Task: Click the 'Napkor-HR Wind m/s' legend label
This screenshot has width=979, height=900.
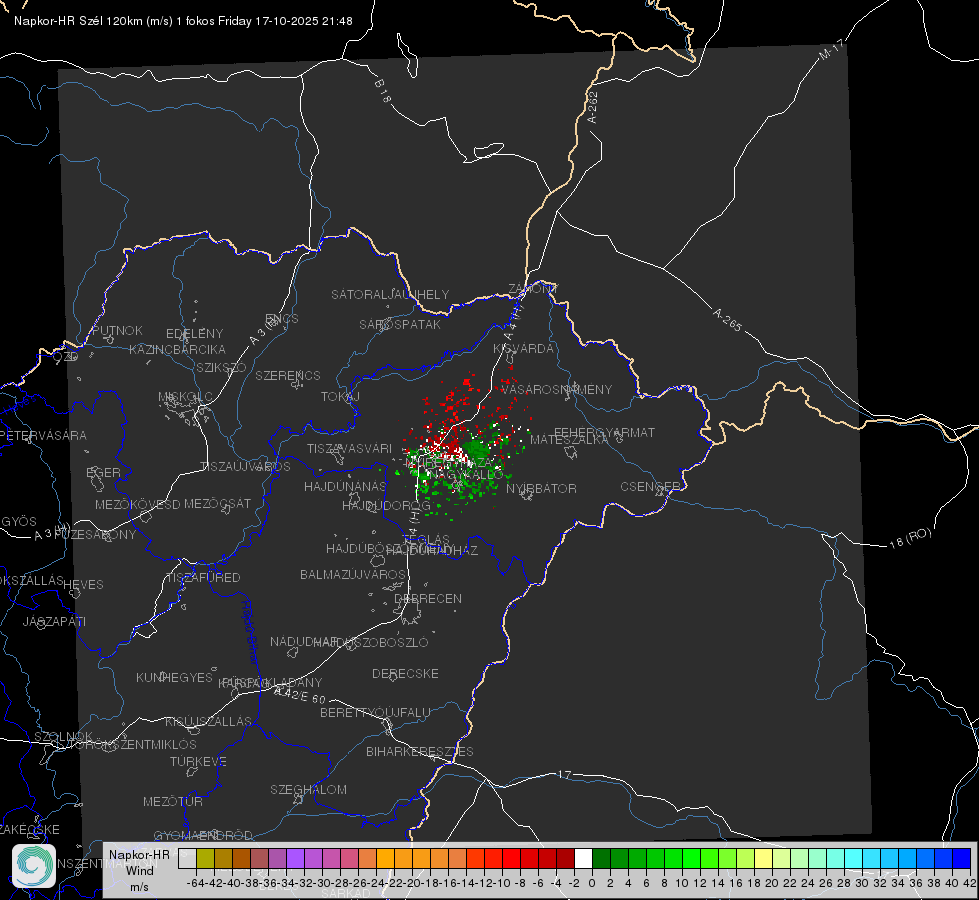Action: (x=139, y=871)
